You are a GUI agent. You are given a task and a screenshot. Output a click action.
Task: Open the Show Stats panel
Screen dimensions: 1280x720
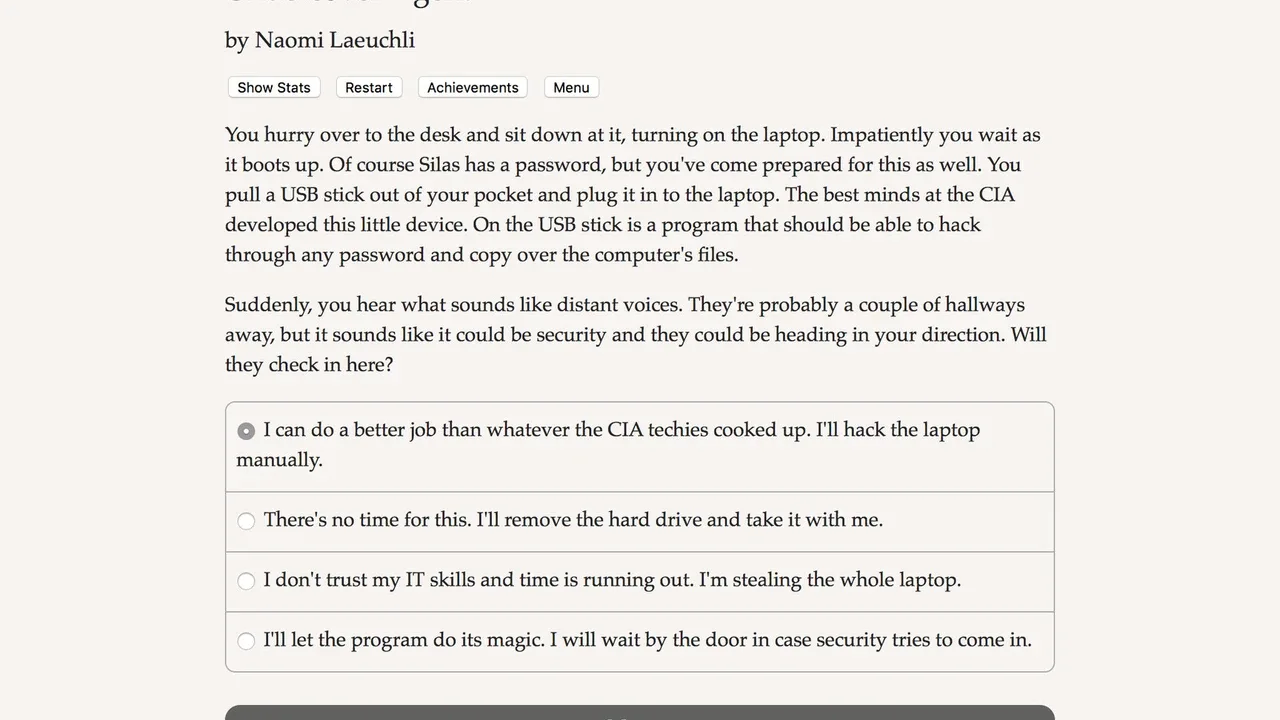pos(273,88)
